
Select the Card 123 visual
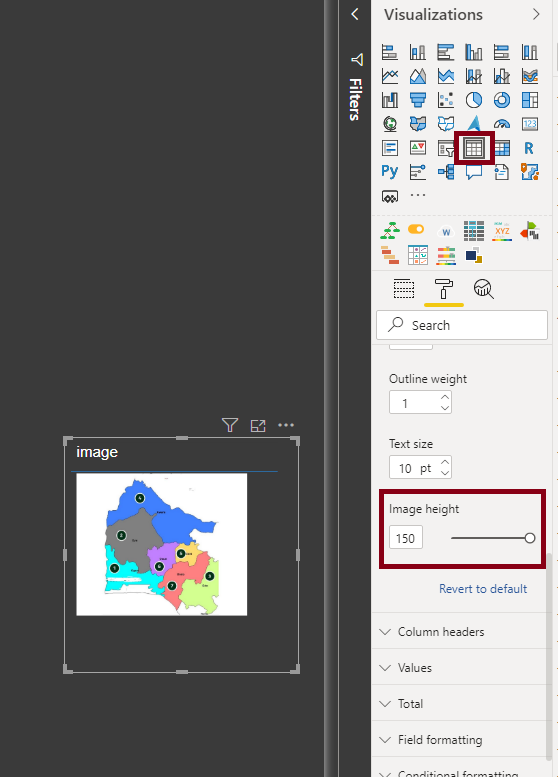530,123
